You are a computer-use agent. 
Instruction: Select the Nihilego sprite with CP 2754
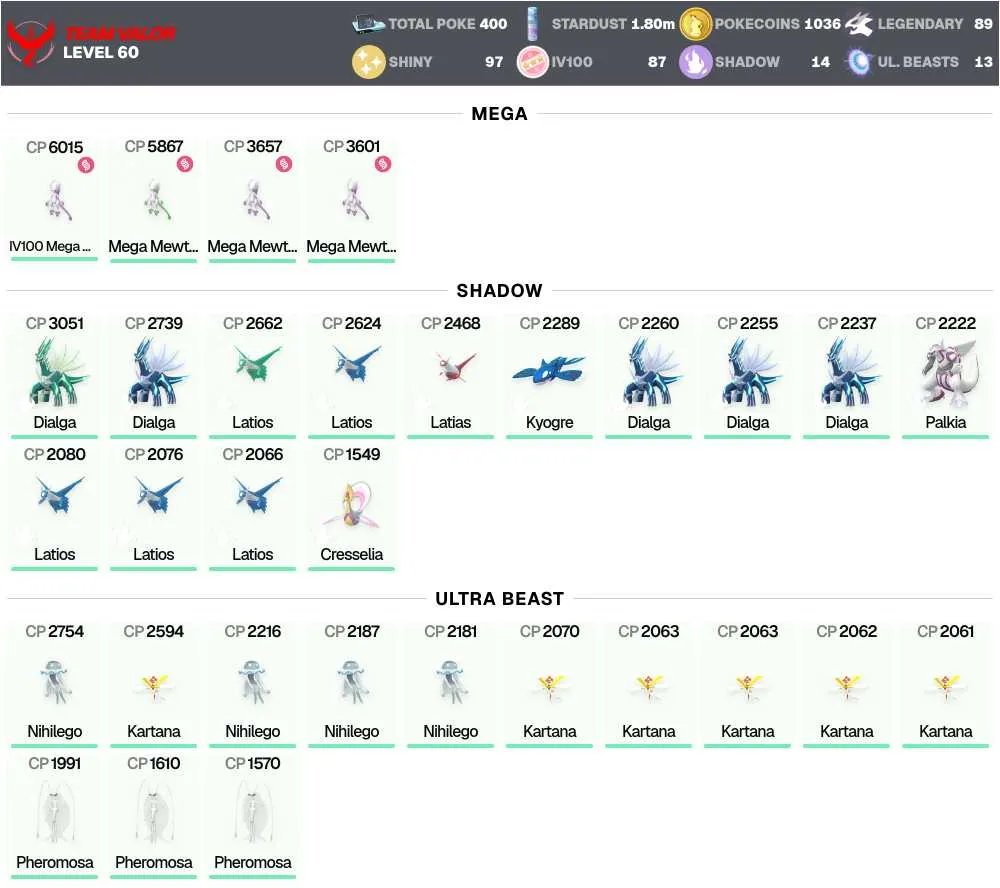(55, 682)
